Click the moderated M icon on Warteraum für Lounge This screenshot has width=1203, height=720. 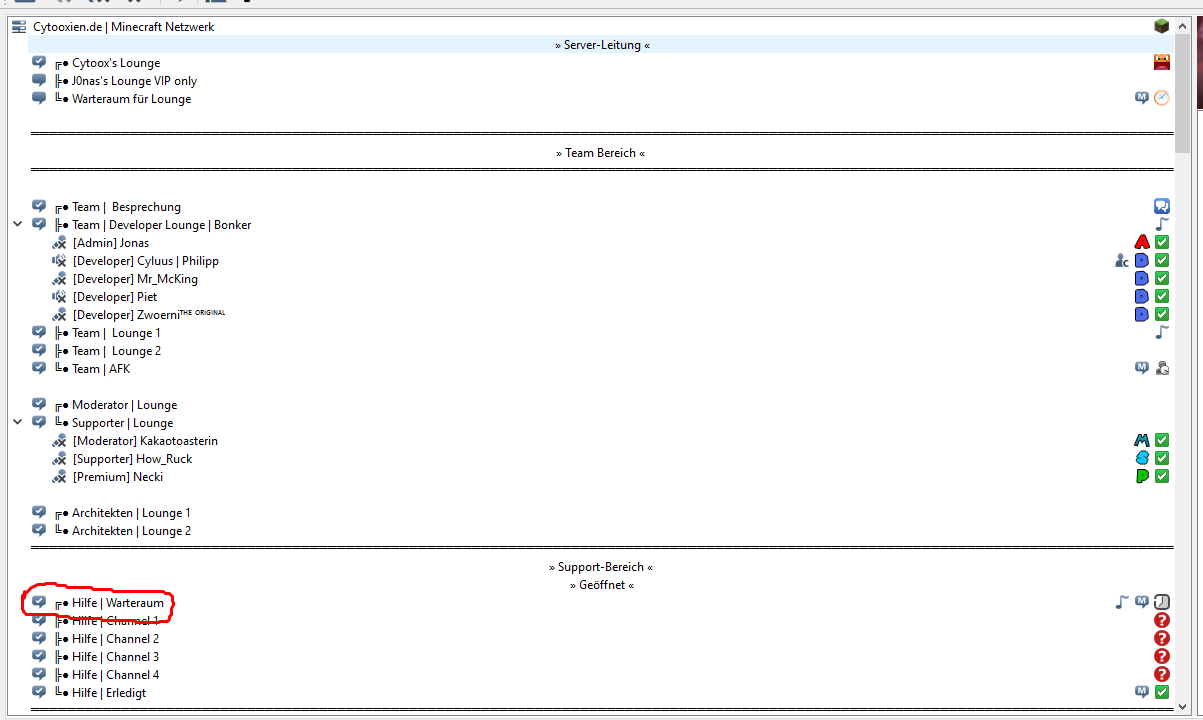click(x=1141, y=98)
